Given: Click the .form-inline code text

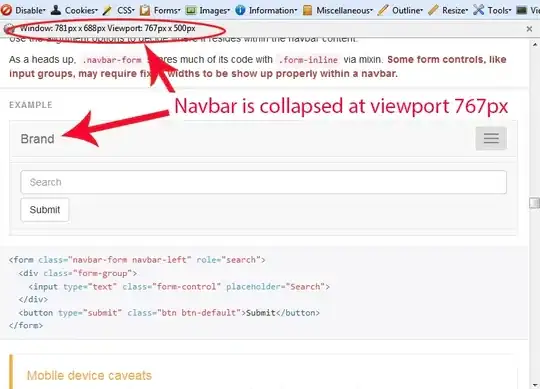Looking at the screenshot, I should click(x=308, y=60).
